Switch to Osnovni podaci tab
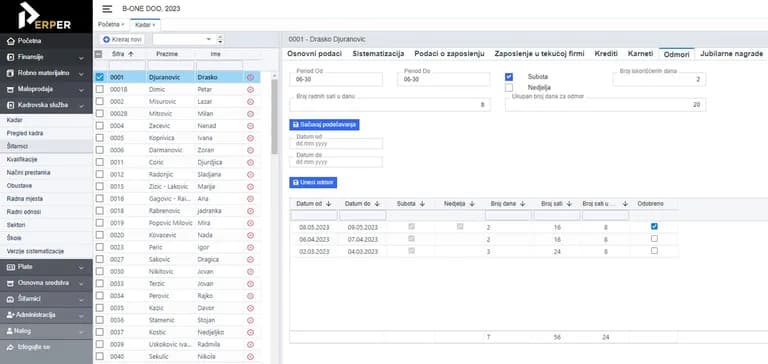 (x=314, y=54)
